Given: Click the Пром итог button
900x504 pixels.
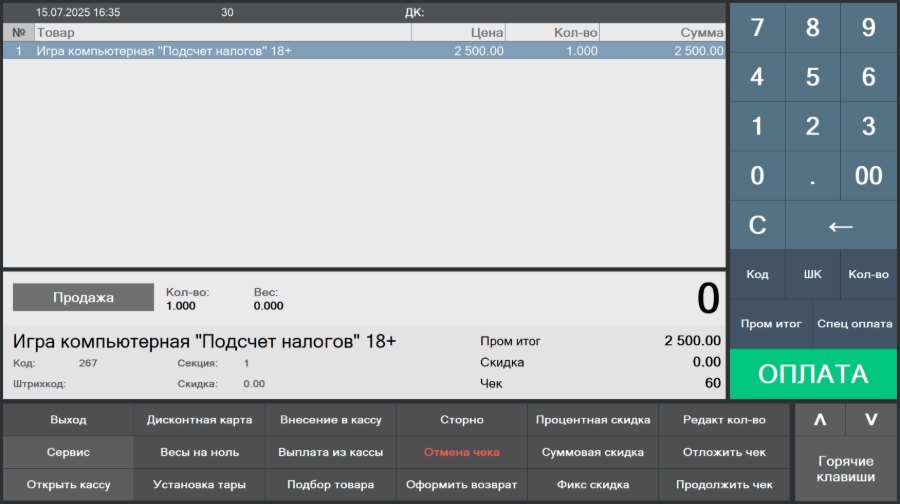Looking at the screenshot, I should click(x=771, y=324).
